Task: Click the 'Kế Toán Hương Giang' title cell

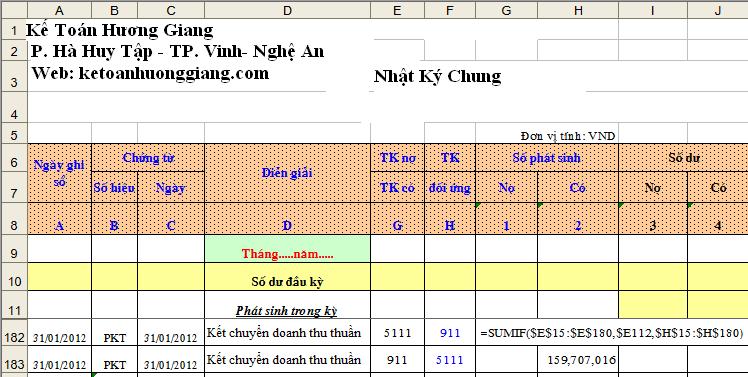Action: [x=120, y=30]
